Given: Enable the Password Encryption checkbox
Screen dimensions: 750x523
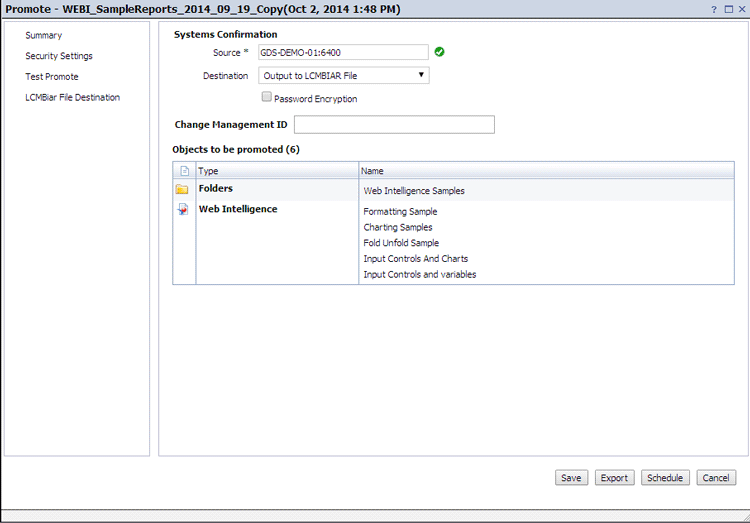Looking at the screenshot, I should [x=266, y=97].
